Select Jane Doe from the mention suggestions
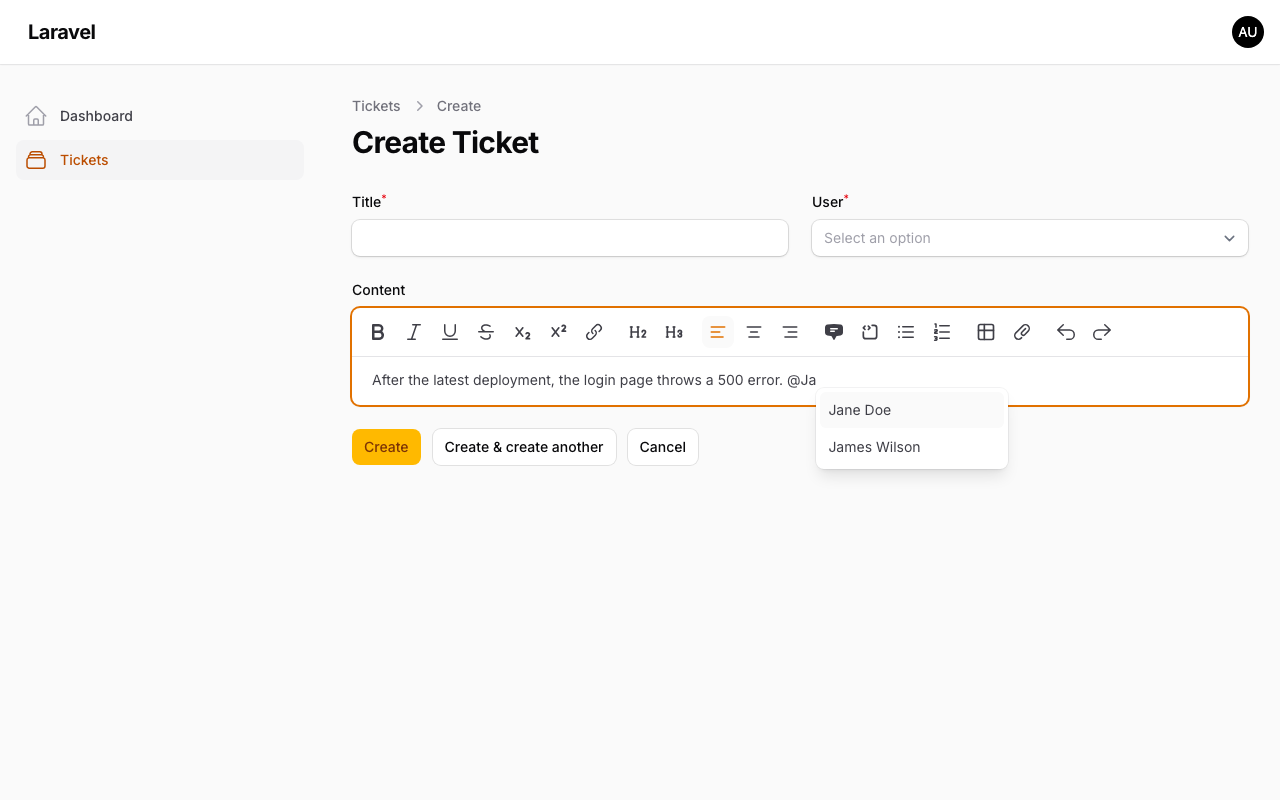The height and width of the screenshot is (800, 1280). 860,410
